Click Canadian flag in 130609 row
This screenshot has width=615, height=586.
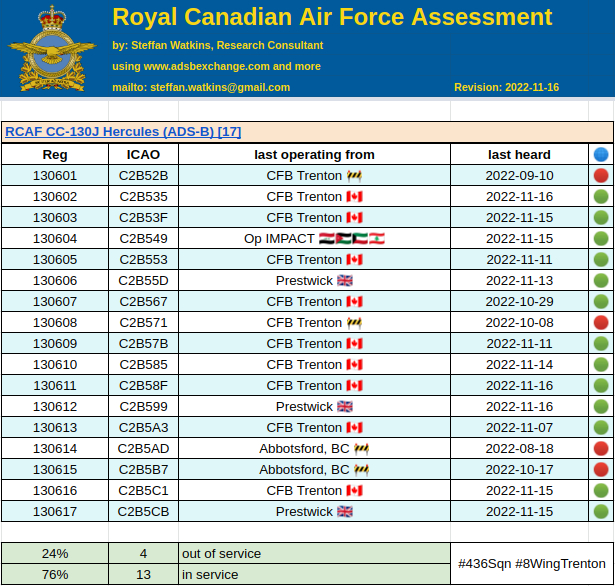(354, 344)
